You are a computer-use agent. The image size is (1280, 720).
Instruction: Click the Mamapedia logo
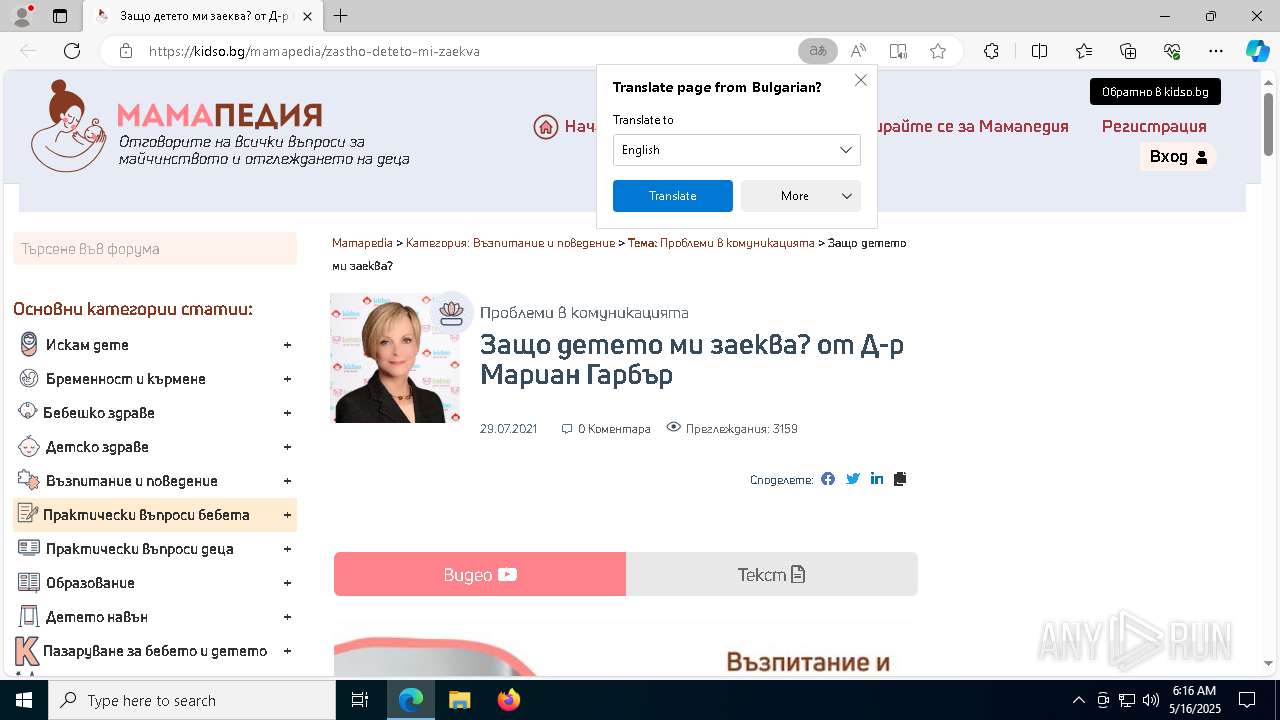point(219,125)
